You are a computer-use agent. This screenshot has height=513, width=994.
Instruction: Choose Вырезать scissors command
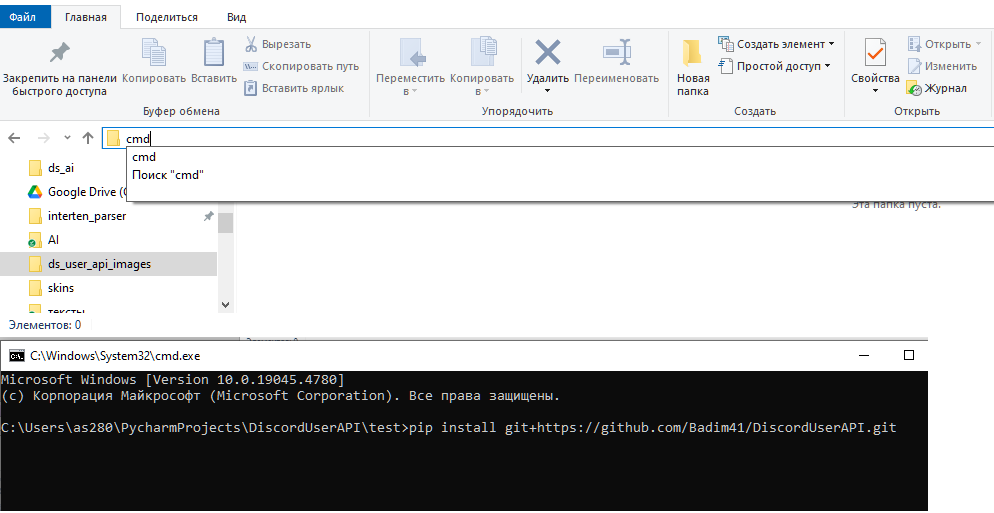(x=278, y=44)
